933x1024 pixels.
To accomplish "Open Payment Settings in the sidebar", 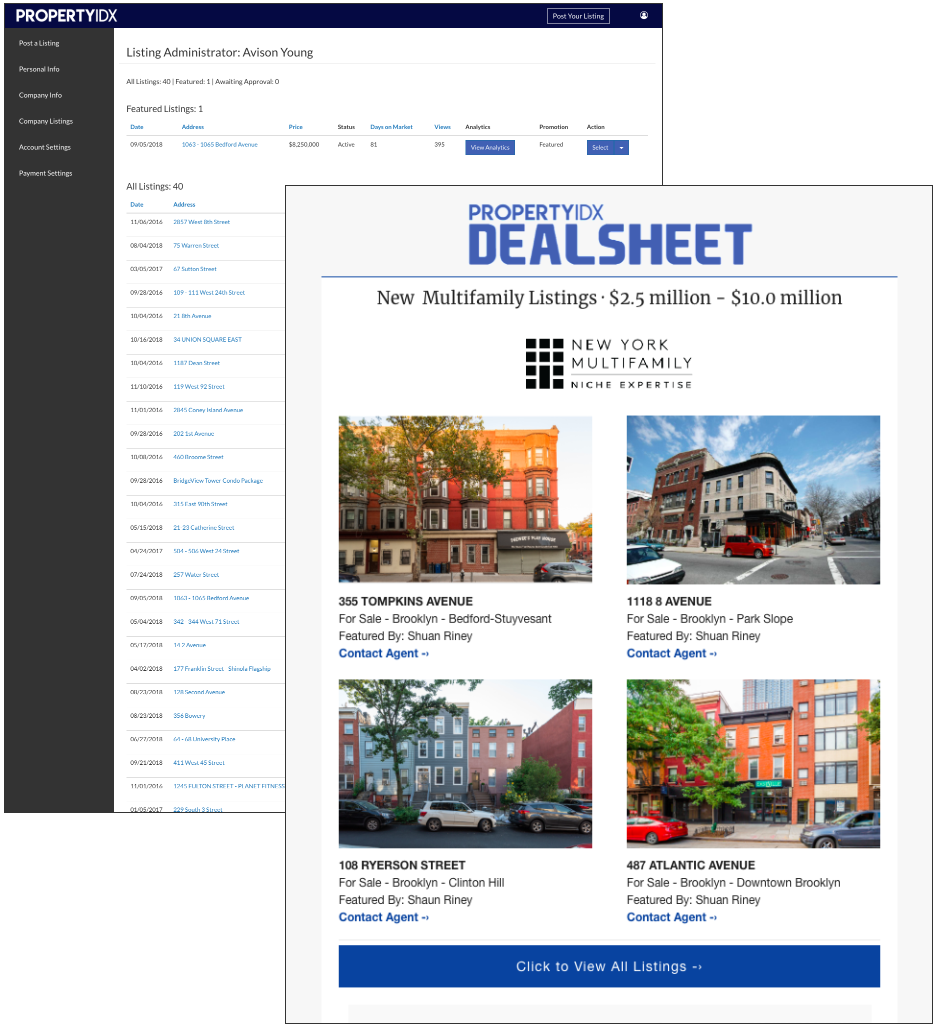I will [x=46, y=174].
